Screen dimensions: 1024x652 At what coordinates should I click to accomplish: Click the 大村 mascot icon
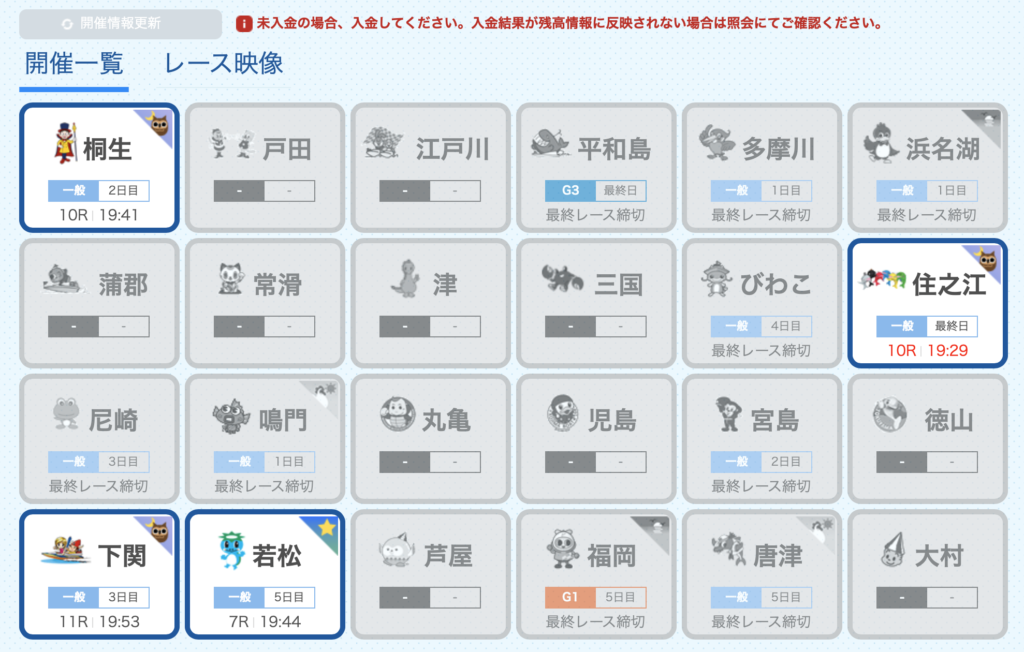tap(893, 553)
